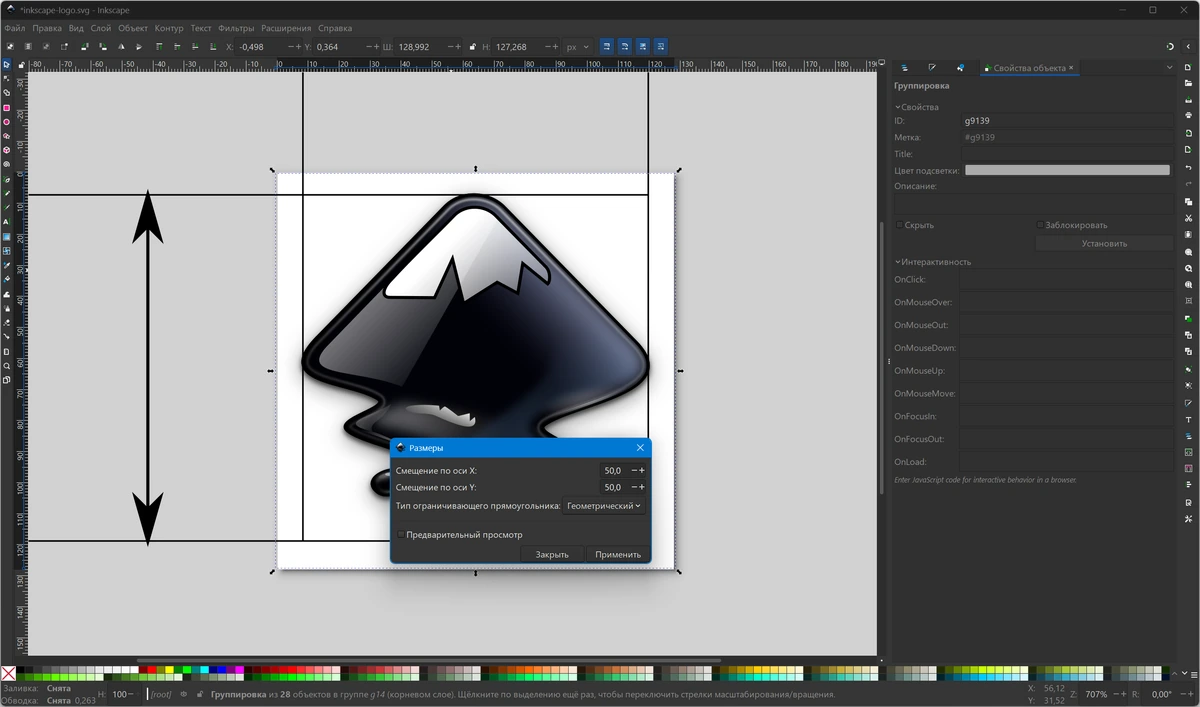Click the black swatch in palette
The image size is (1200, 707).
pyautogui.click(x=22, y=671)
